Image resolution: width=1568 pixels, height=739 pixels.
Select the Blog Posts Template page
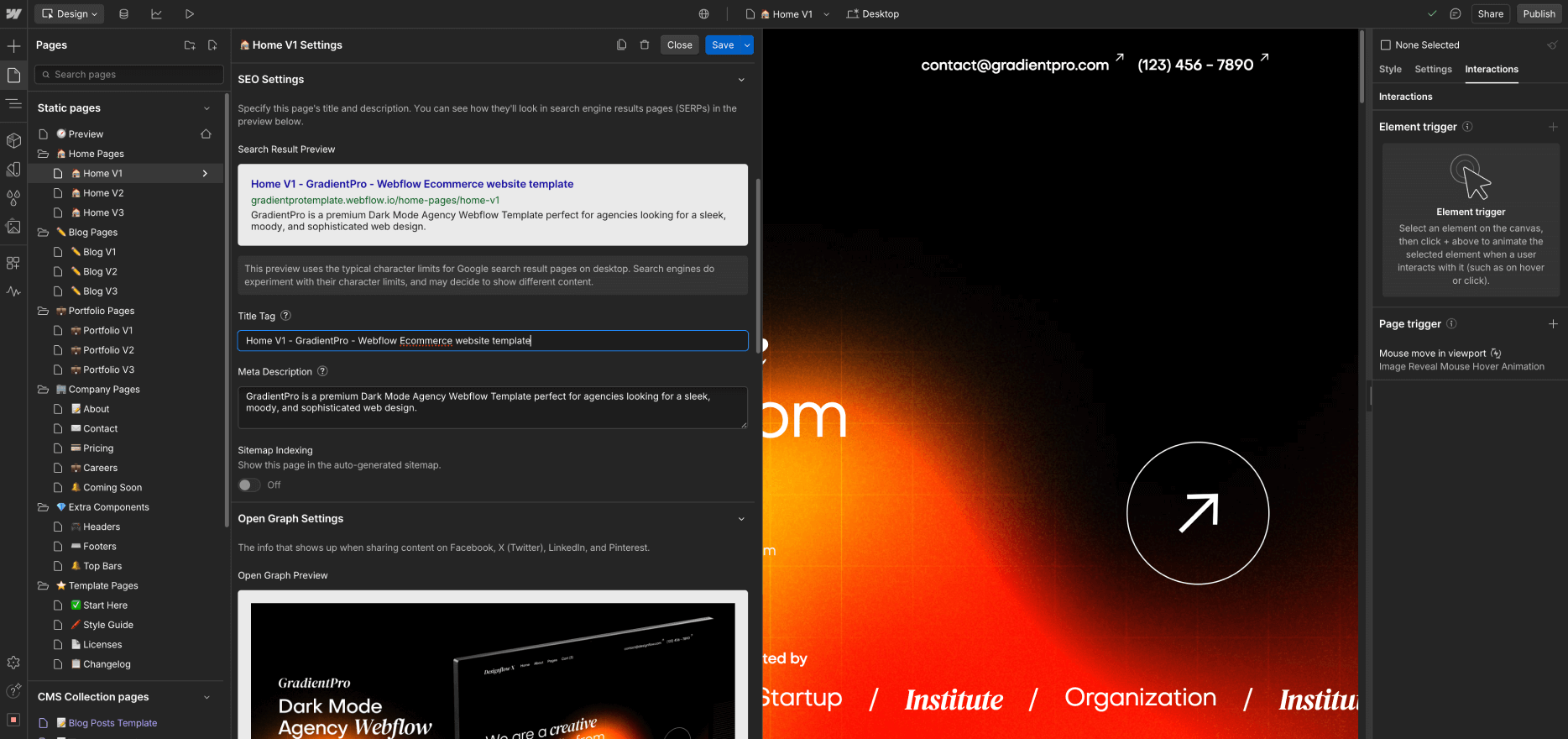112,723
